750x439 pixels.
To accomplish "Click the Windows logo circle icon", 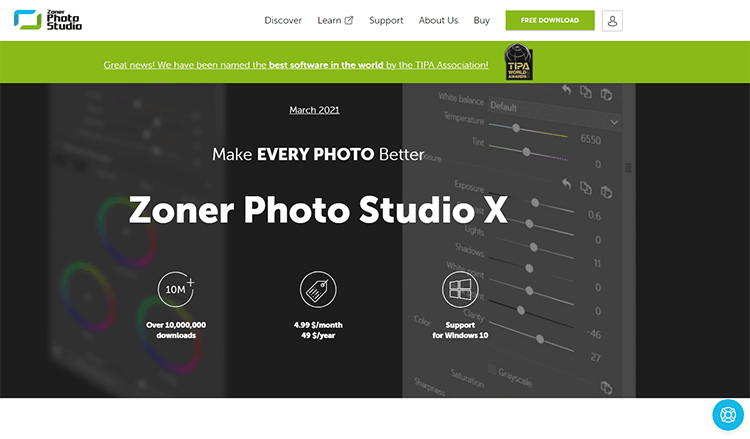I will (459, 289).
